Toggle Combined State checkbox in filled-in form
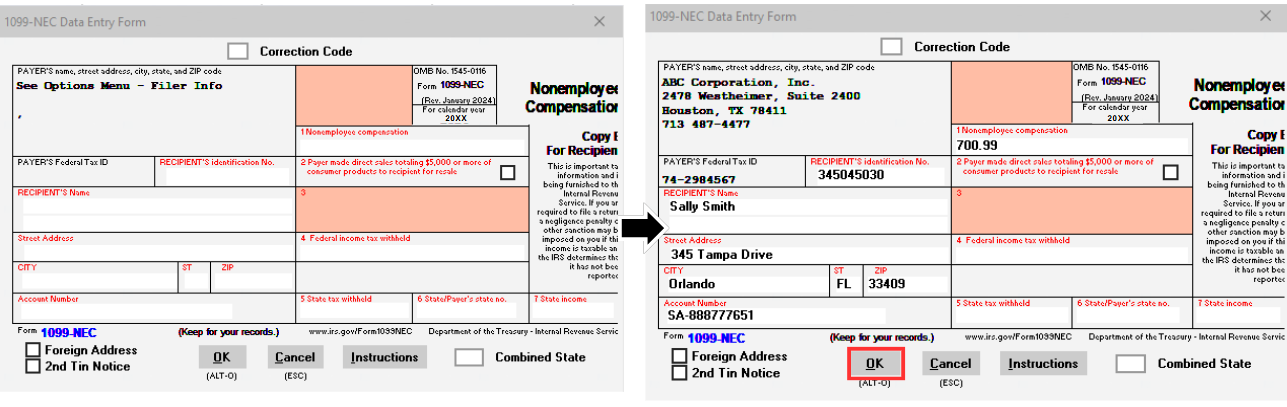This screenshot has height=407, width=1287. 1130,364
